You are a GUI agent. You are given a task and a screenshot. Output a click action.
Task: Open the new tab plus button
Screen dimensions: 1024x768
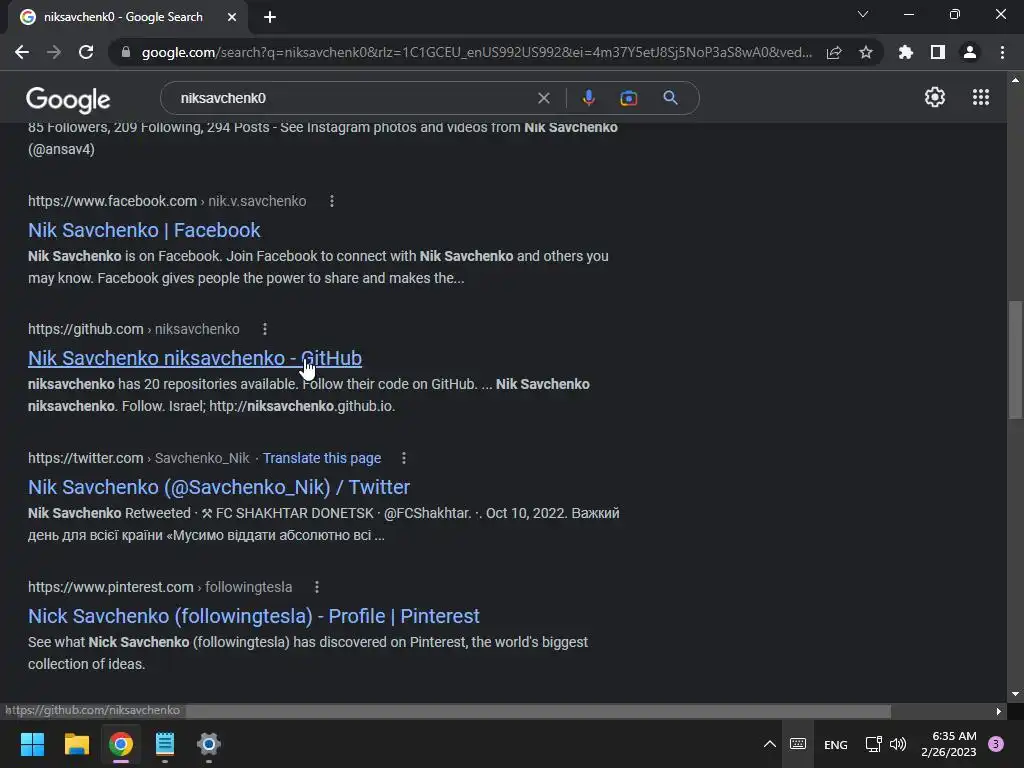270,17
